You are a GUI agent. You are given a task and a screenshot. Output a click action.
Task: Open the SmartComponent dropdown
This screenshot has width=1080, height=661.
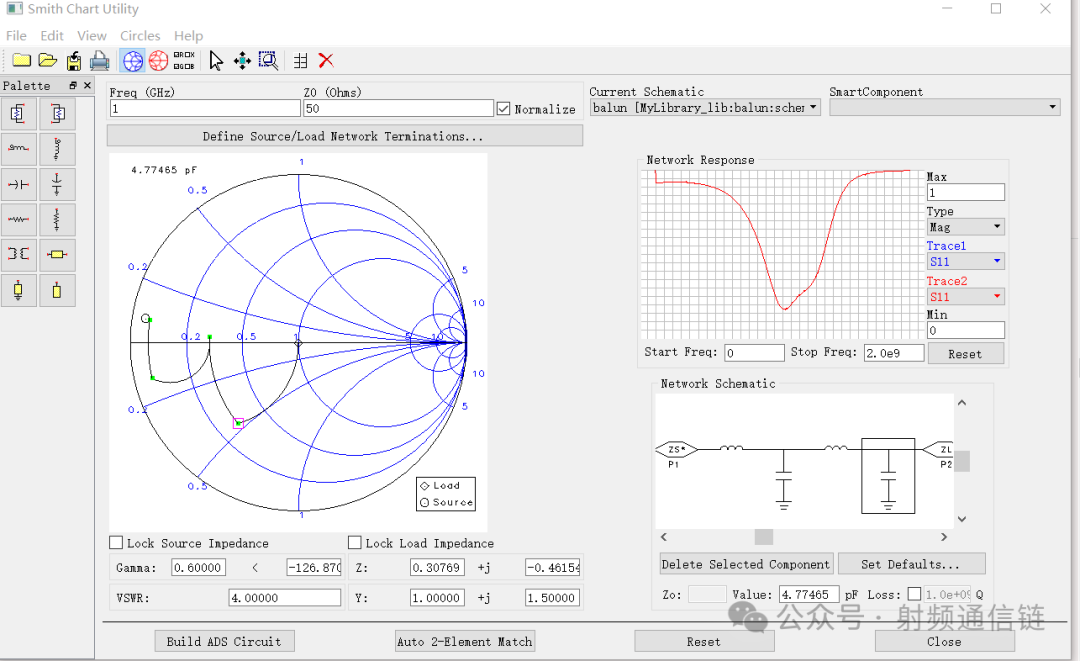[x=944, y=107]
